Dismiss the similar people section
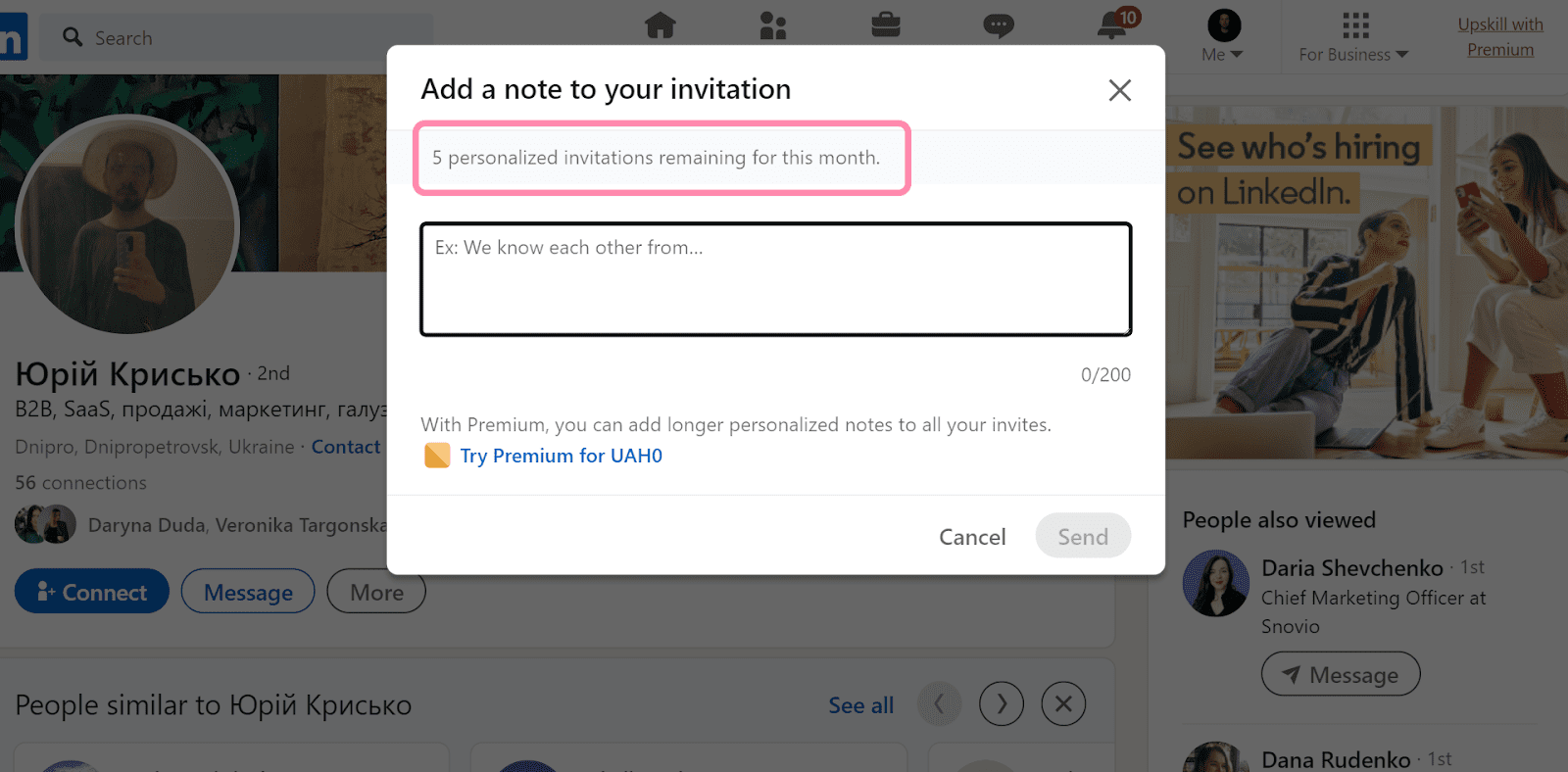Screen dimensions: 1568x772 point(1063,703)
